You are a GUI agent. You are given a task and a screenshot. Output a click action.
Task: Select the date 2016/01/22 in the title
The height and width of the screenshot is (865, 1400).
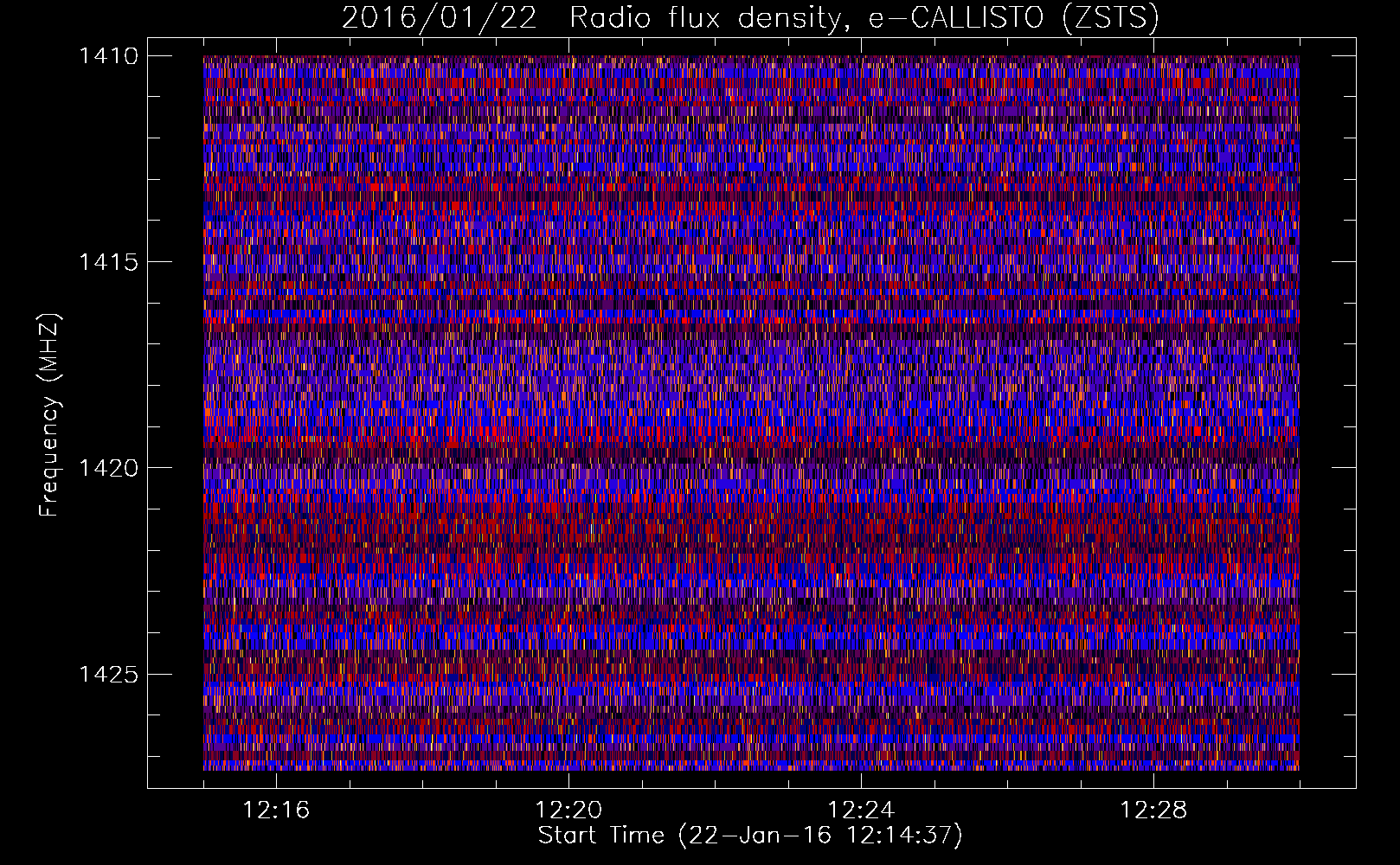tap(440, 17)
